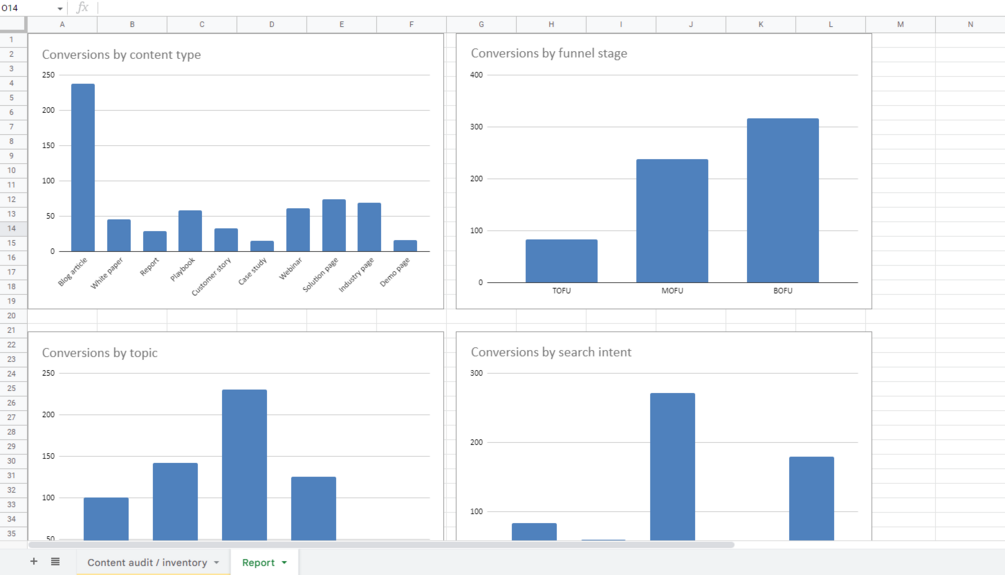Click the select-all corner box
The image size is (1005, 575).
(13, 24)
